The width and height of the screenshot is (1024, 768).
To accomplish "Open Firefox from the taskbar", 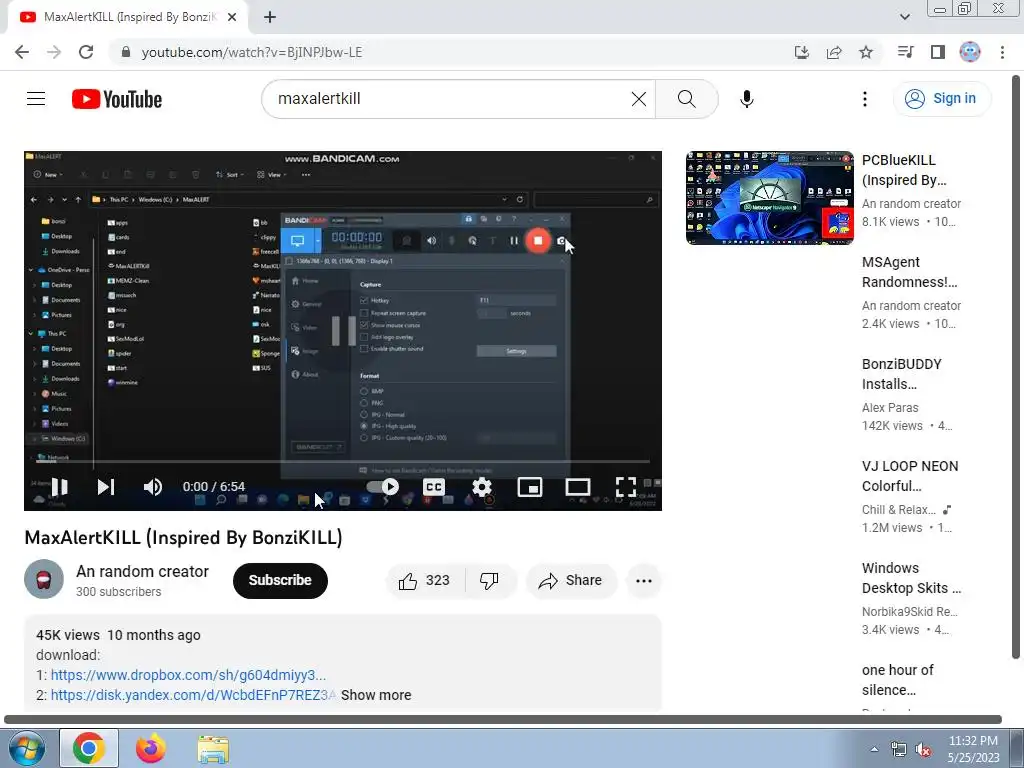I will (x=151, y=748).
